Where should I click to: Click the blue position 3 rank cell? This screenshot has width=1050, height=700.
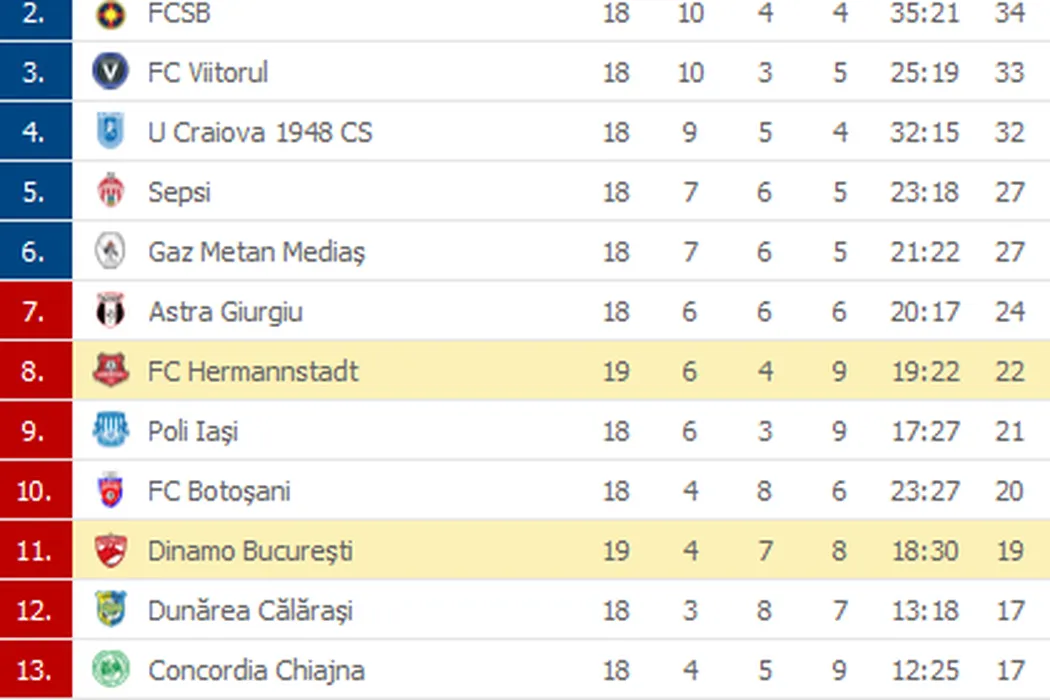coord(34,72)
